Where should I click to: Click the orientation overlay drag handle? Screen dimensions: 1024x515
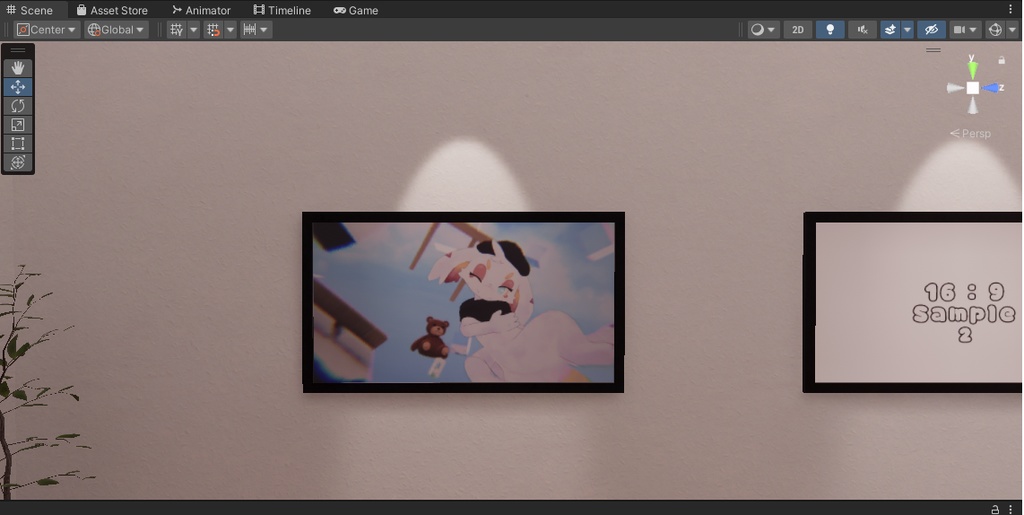[933, 50]
